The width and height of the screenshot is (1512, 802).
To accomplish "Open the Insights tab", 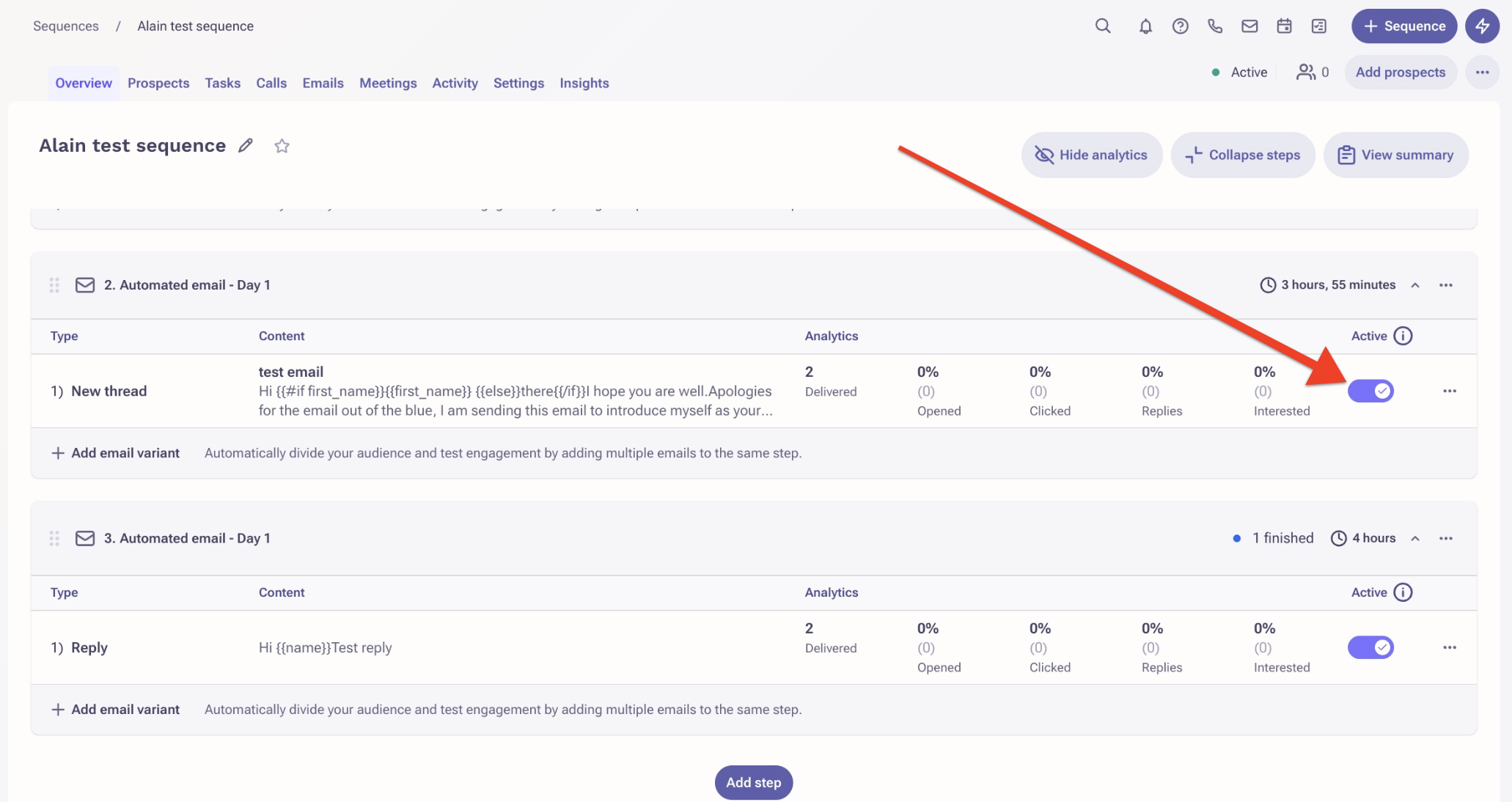I will tap(584, 83).
